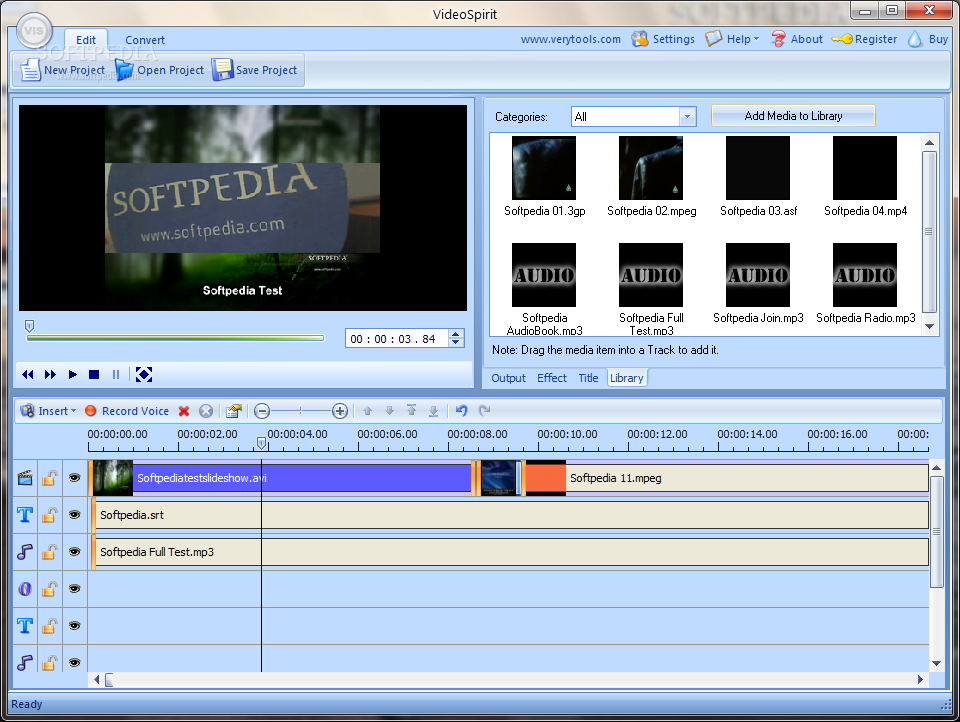Zoom in the timeline with plus button
960x722 pixels.
coord(340,411)
